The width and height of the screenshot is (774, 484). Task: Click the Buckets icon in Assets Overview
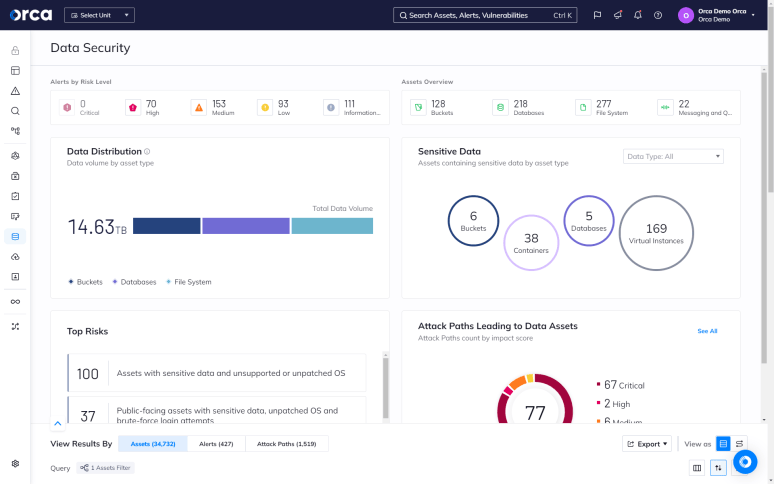tap(419, 108)
